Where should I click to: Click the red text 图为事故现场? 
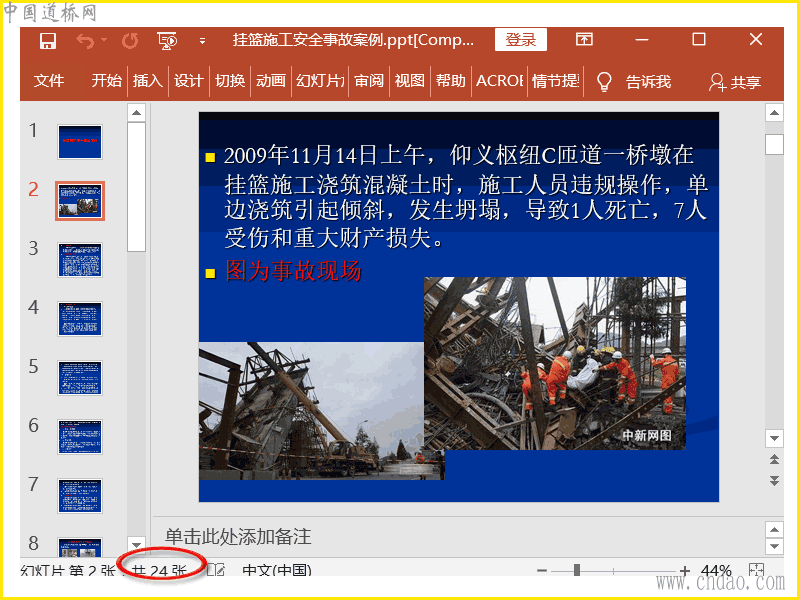coord(293,270)
